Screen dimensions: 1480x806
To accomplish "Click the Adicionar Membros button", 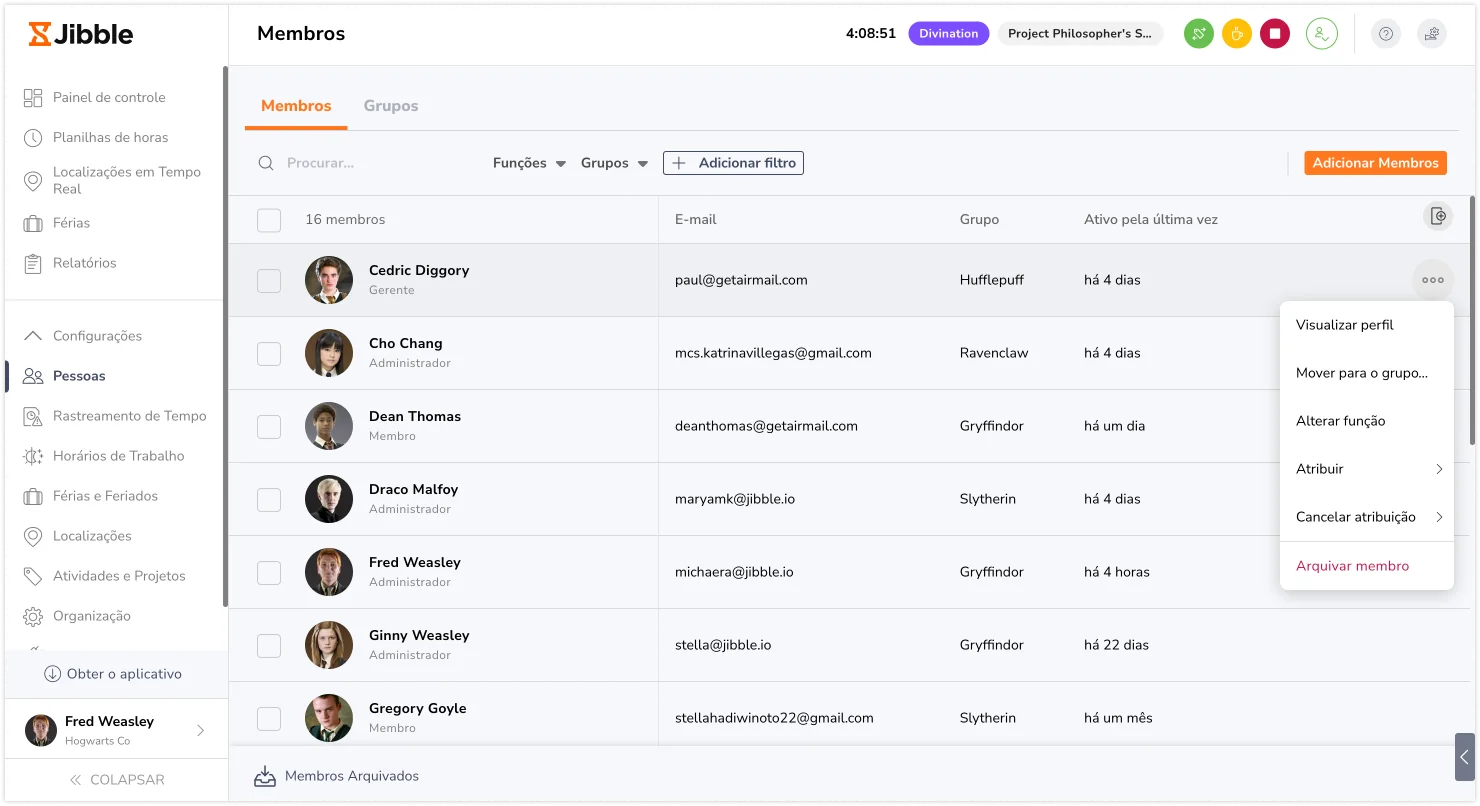I will coord(1375,163).
